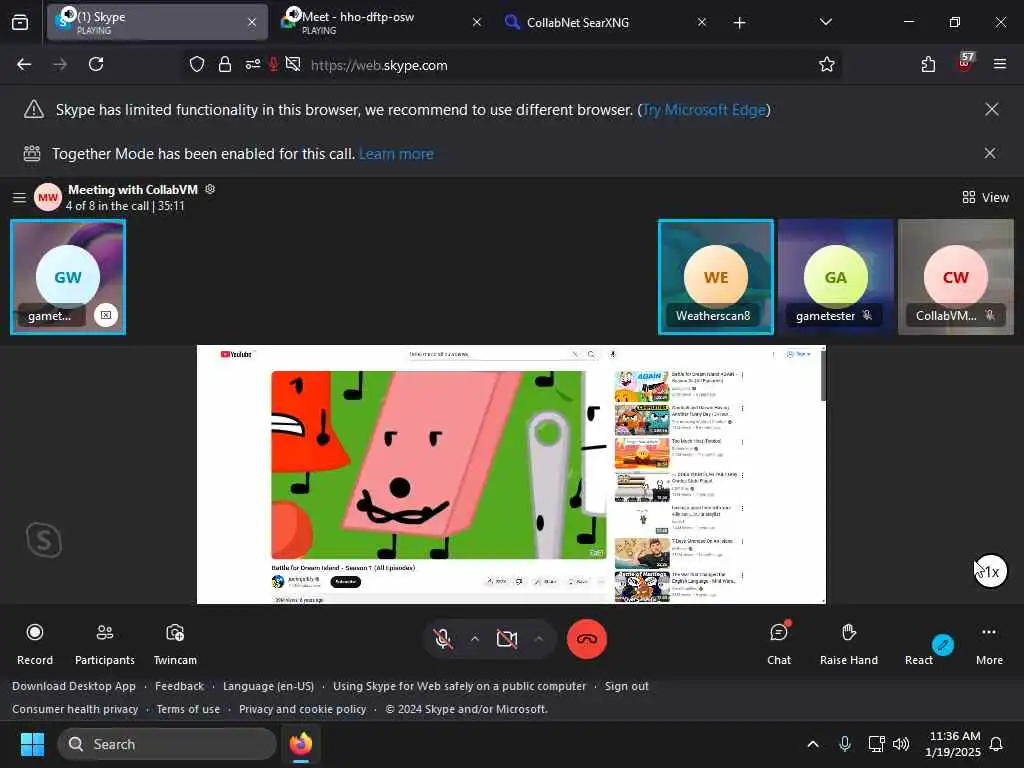View site security lock information

[x=225, y=65]
